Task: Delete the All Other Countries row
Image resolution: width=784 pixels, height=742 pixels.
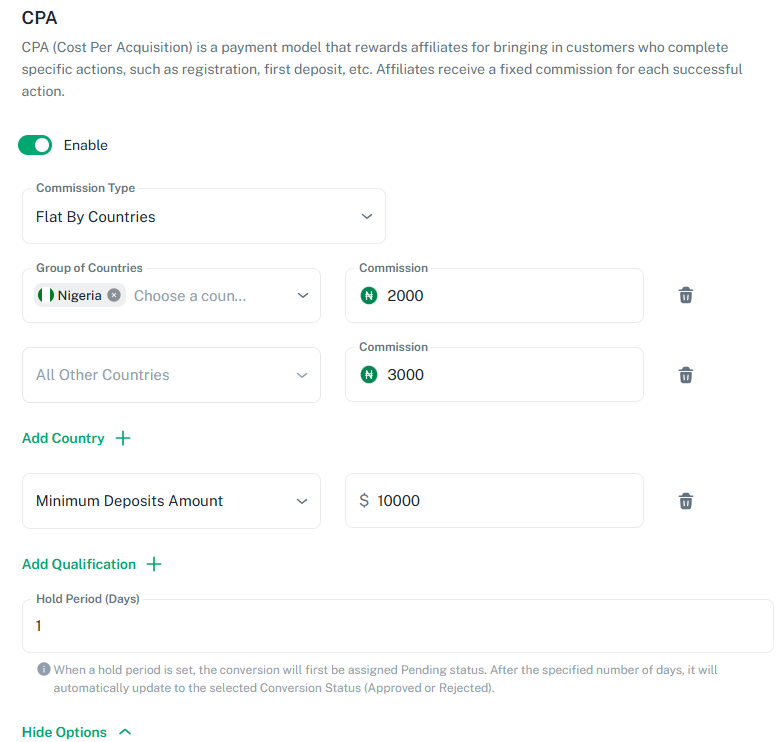Action: [x=686, y=375]
